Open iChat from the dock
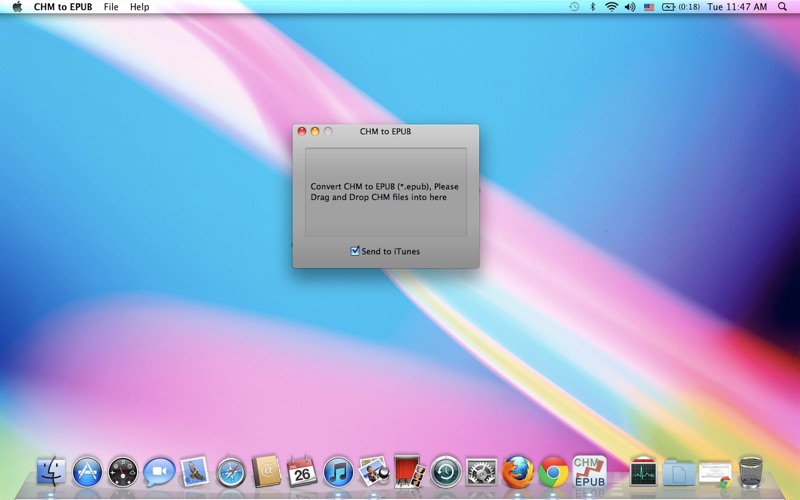Image resolution: width=800 pixels, height=500 pixels. [x=159, y=472]
